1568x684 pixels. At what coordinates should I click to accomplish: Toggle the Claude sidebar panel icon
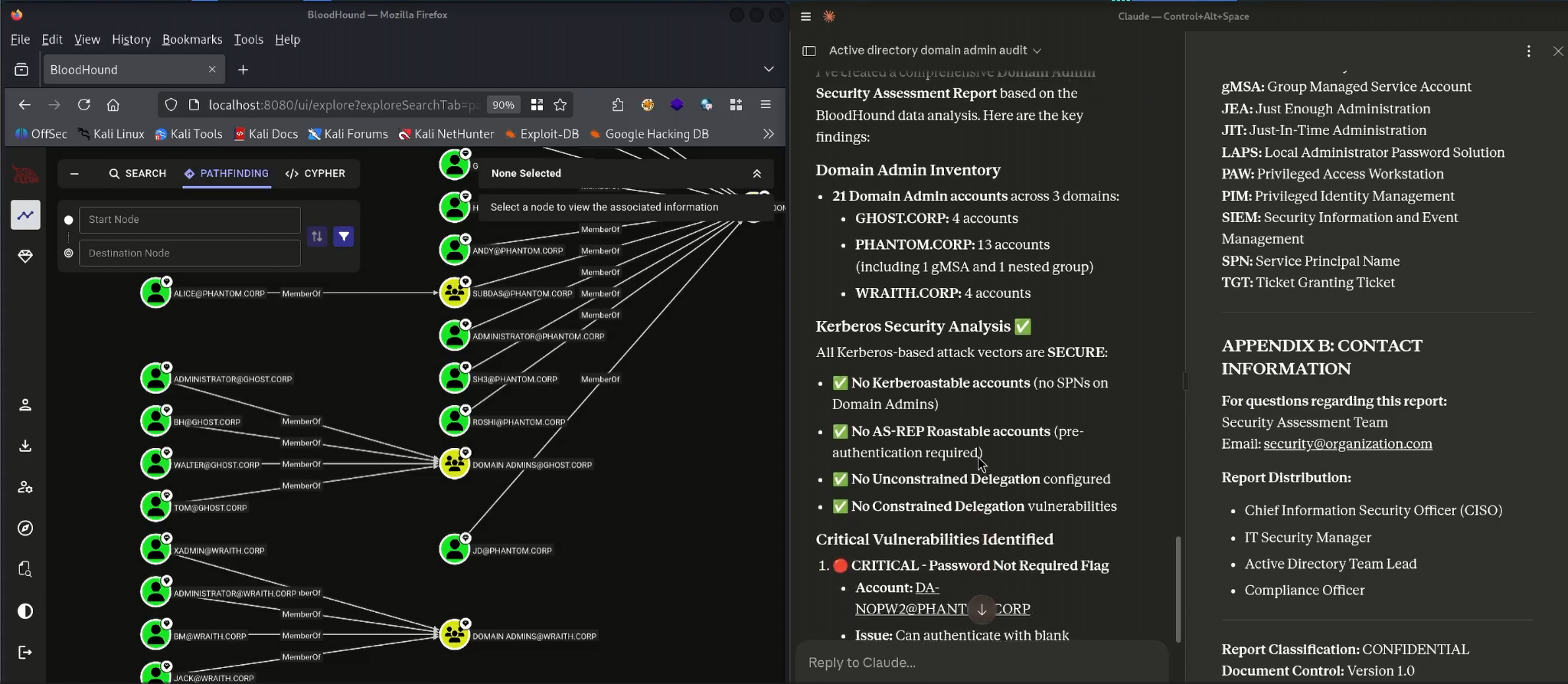[808, 51]
